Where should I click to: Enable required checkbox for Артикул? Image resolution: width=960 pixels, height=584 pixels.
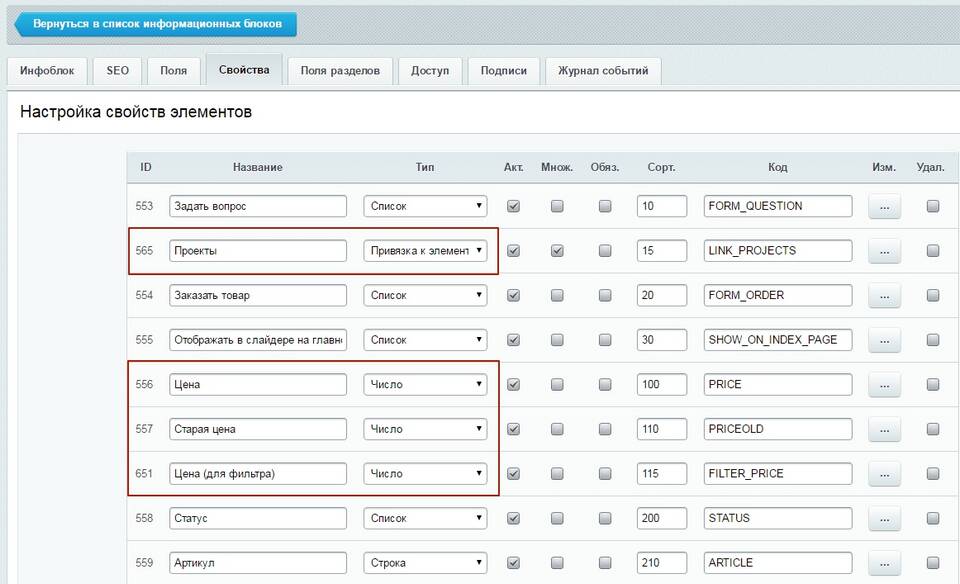pos(605,563)
